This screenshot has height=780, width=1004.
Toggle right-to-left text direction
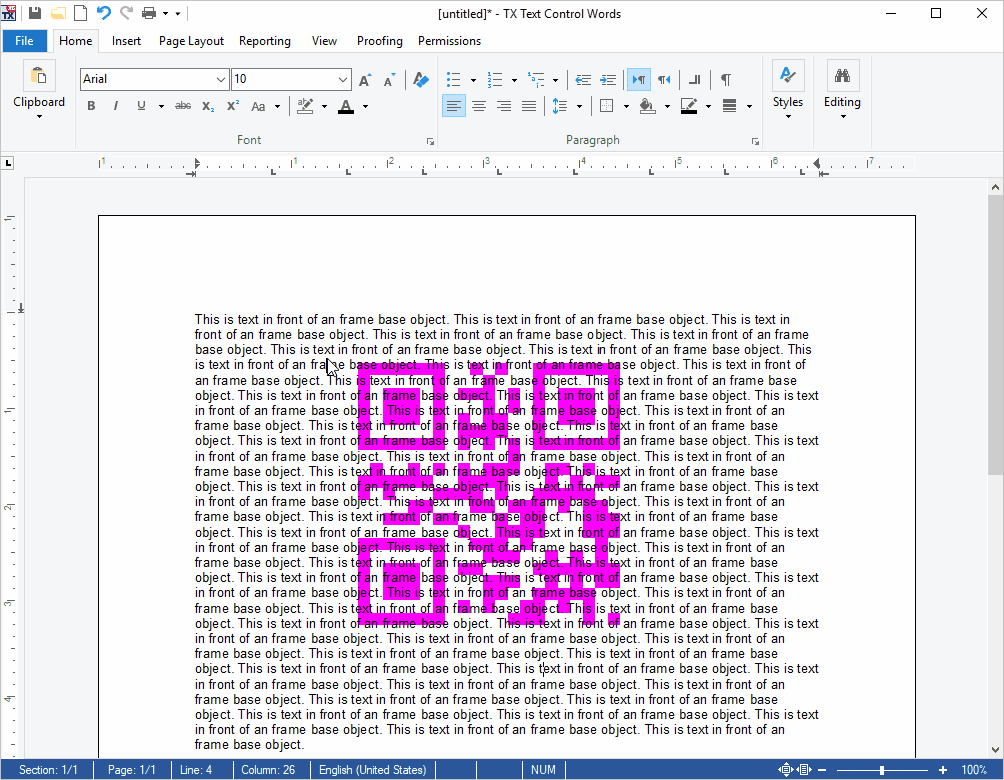click(663, 79)
